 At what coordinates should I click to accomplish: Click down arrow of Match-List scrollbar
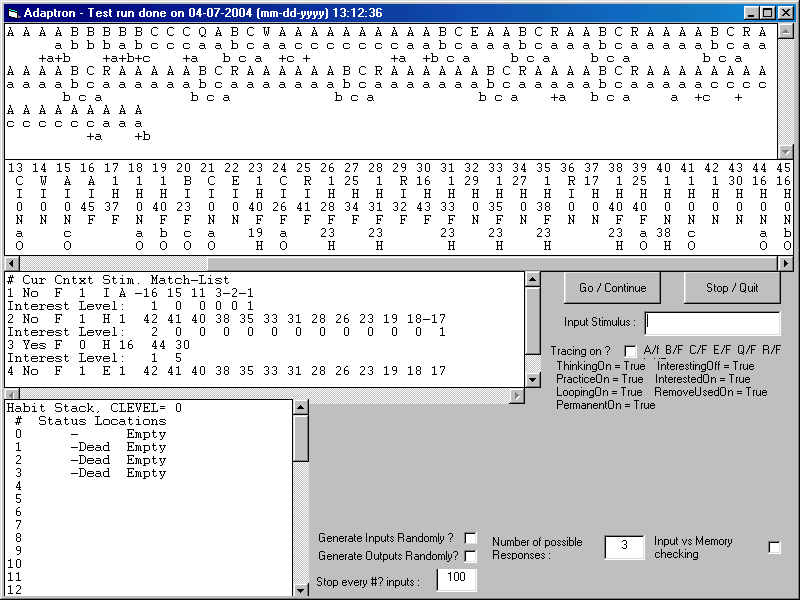click(533, 380)
